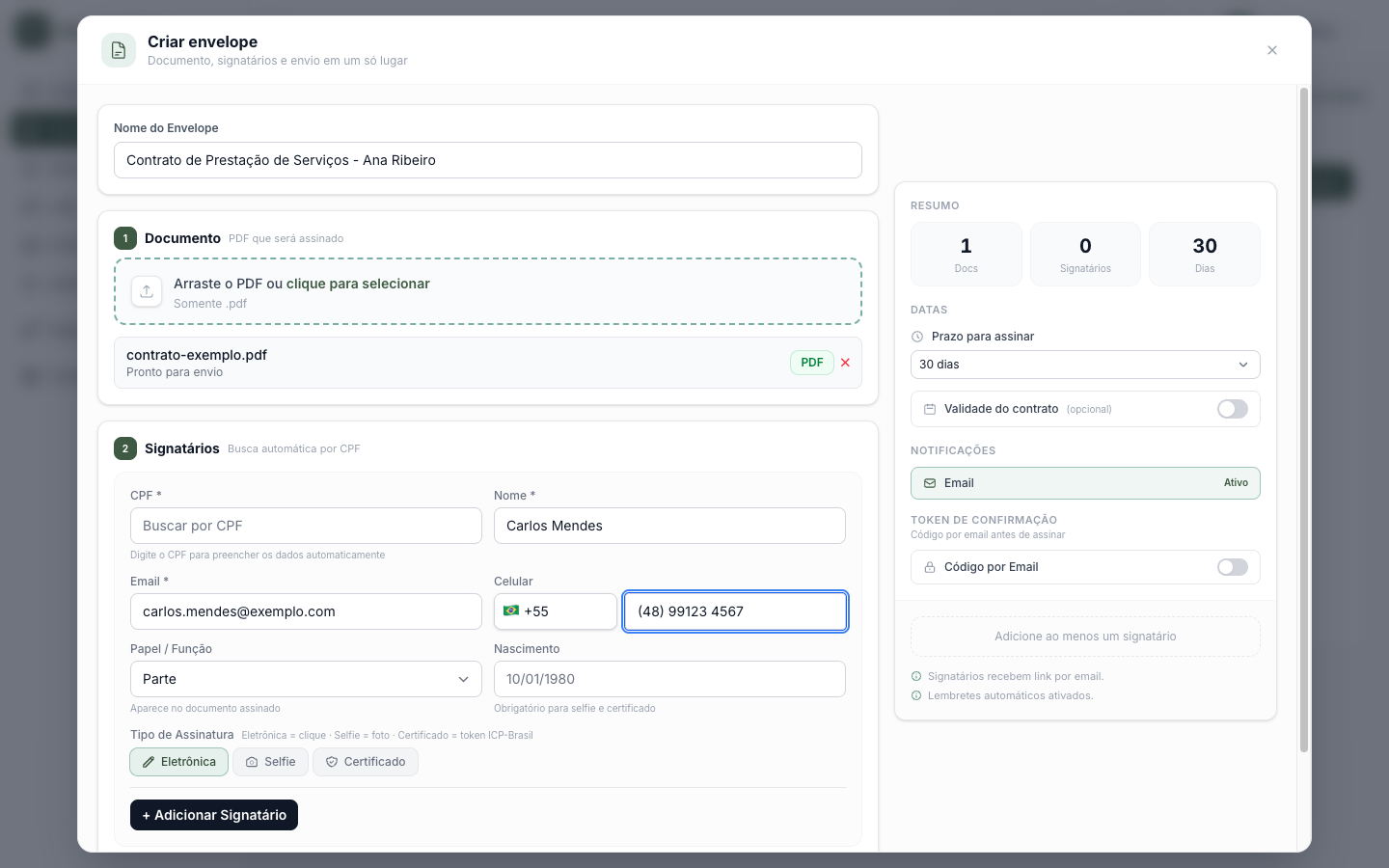Select Selfie signature type
This screenshot has width=1389, height=868.
click(271, 762)
